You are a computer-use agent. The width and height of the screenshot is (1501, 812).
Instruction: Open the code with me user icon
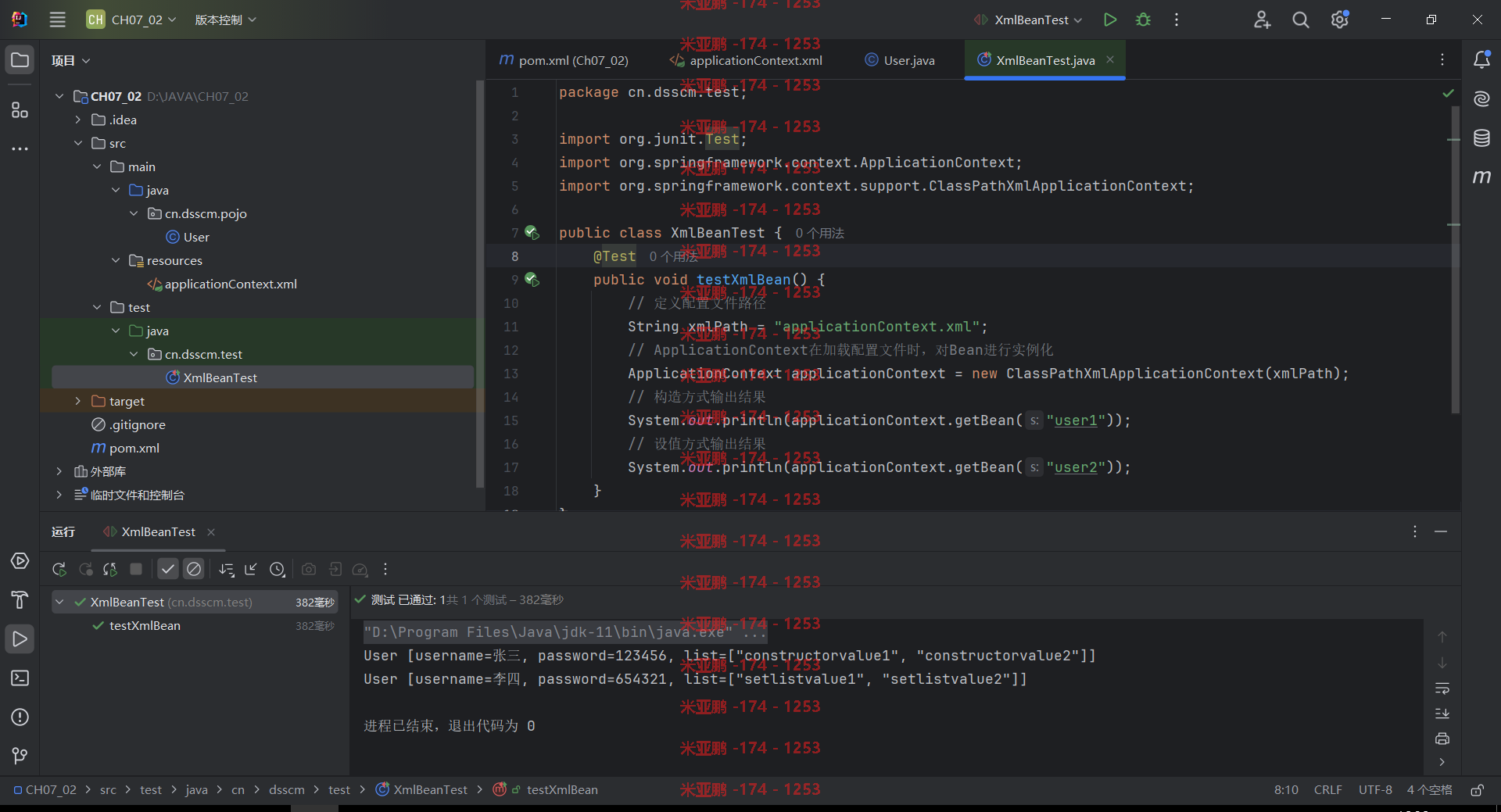pos(1262,20)
